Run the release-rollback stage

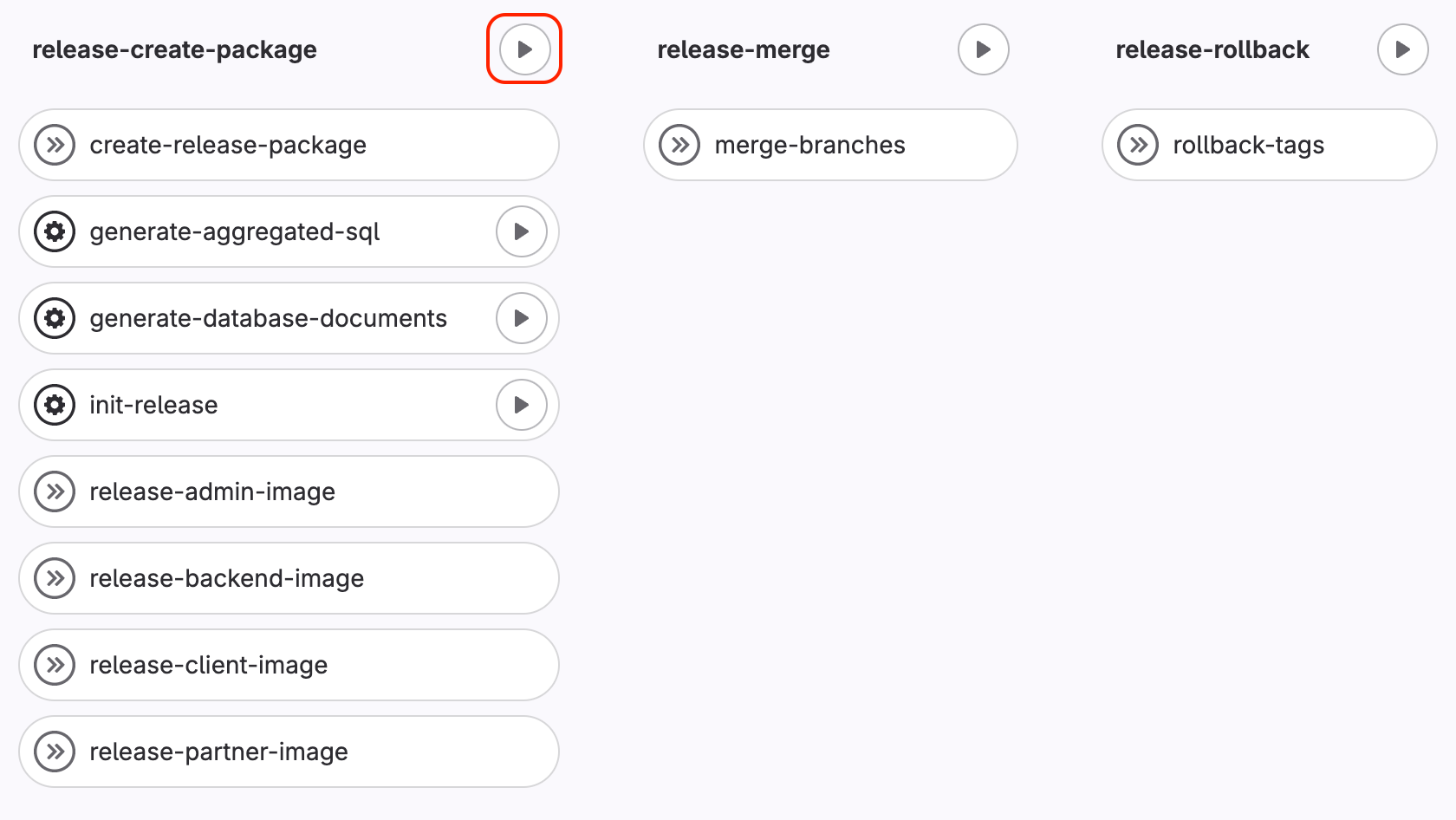tap(1402, 49)
